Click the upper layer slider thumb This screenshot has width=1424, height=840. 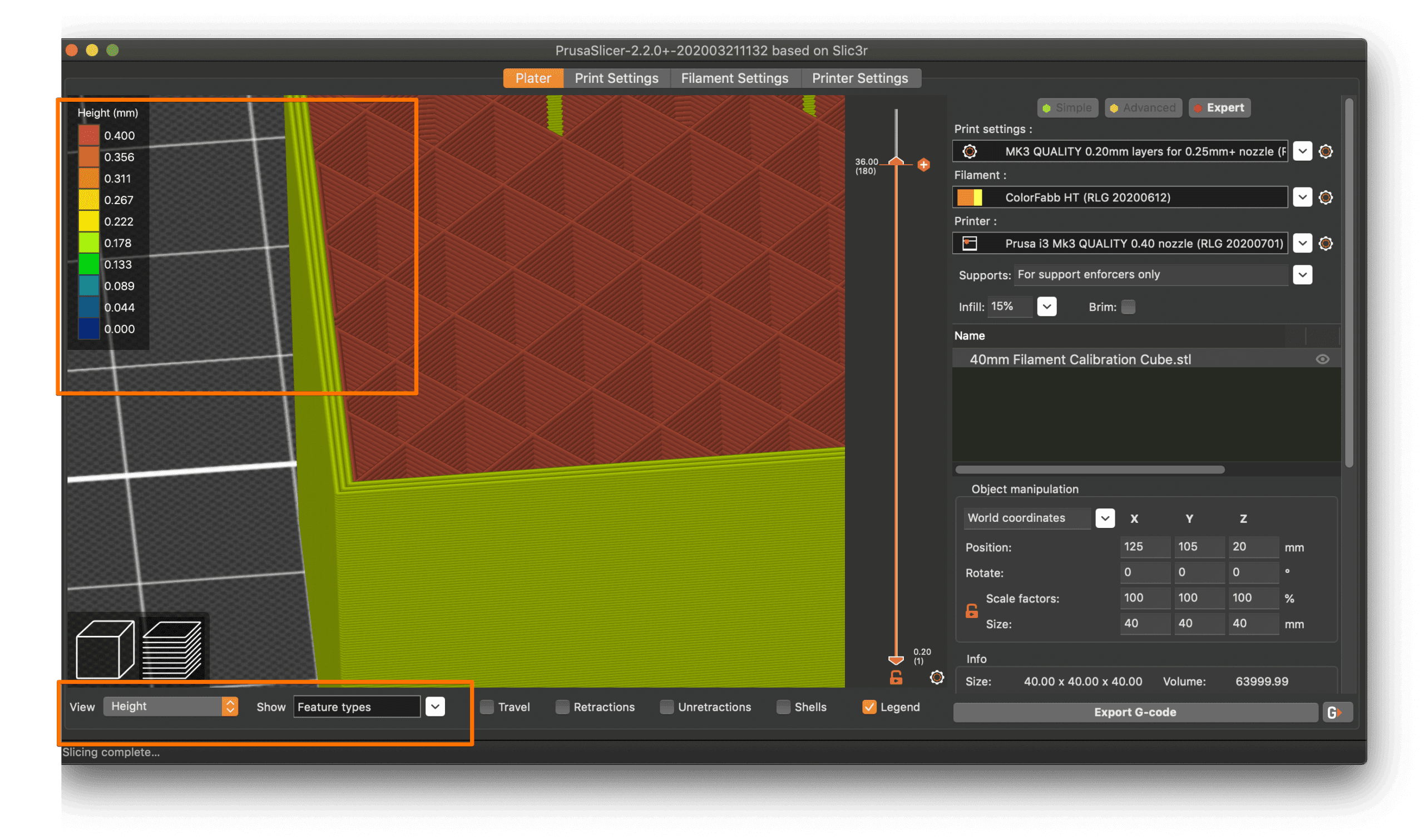(x=896, y=162)
